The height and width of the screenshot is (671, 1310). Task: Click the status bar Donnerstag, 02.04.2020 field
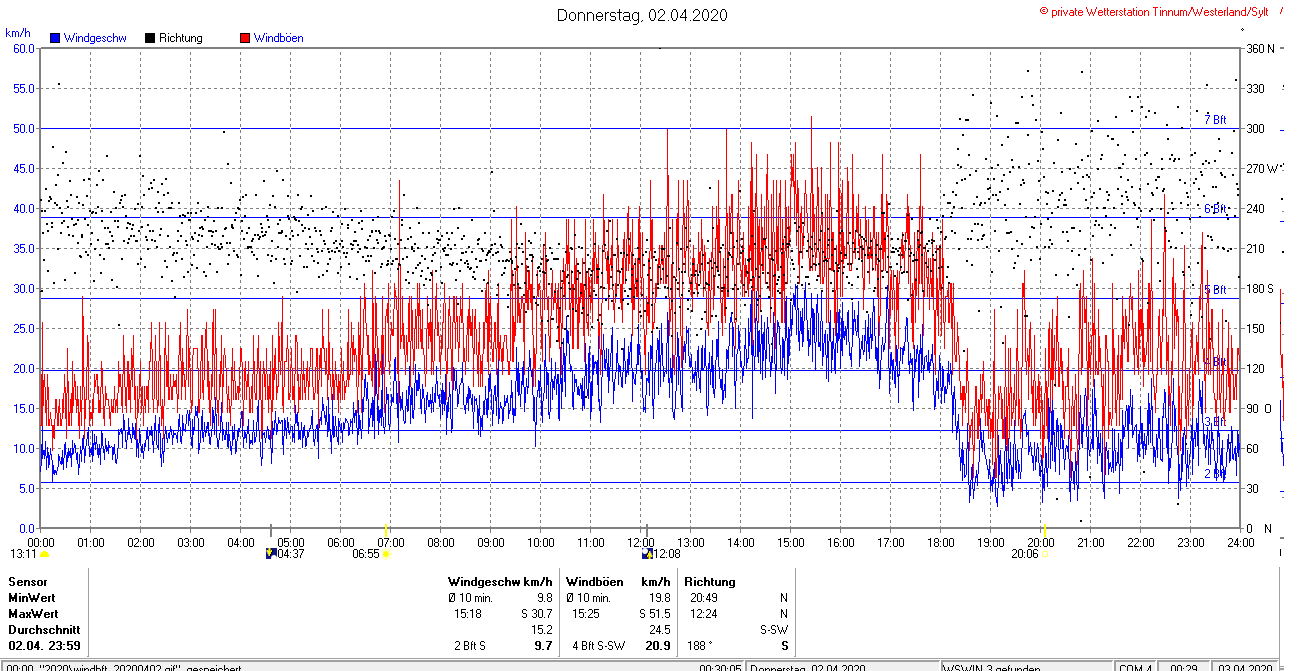pos(842,667)
